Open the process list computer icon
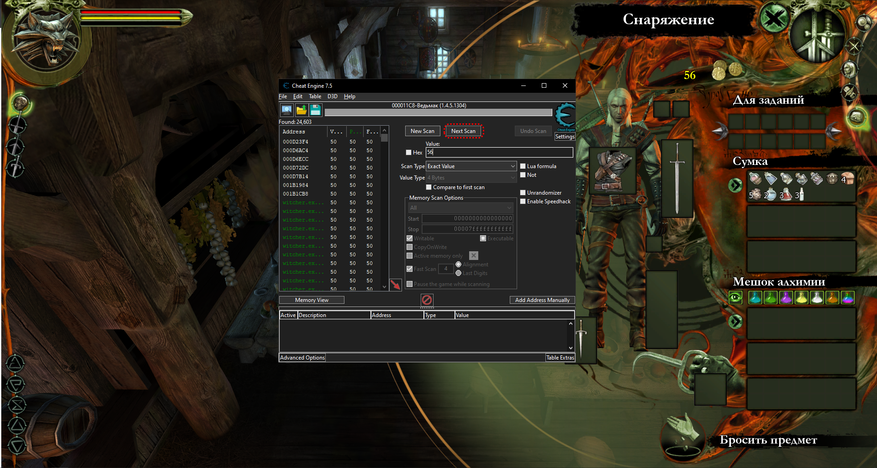Viewport: 877px width, 468px height. point(286,110)
